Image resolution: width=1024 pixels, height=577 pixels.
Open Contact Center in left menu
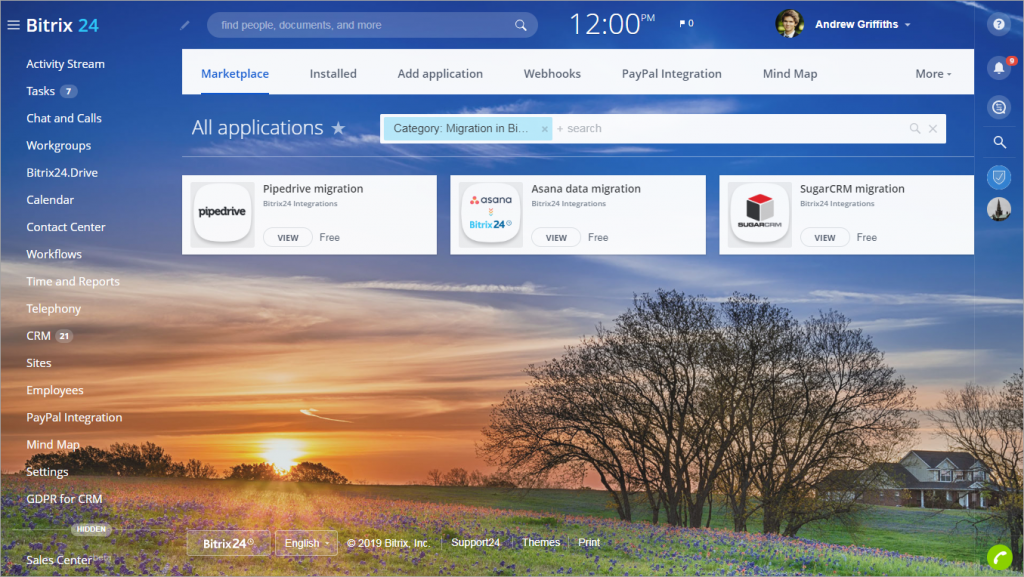[65, 227]
